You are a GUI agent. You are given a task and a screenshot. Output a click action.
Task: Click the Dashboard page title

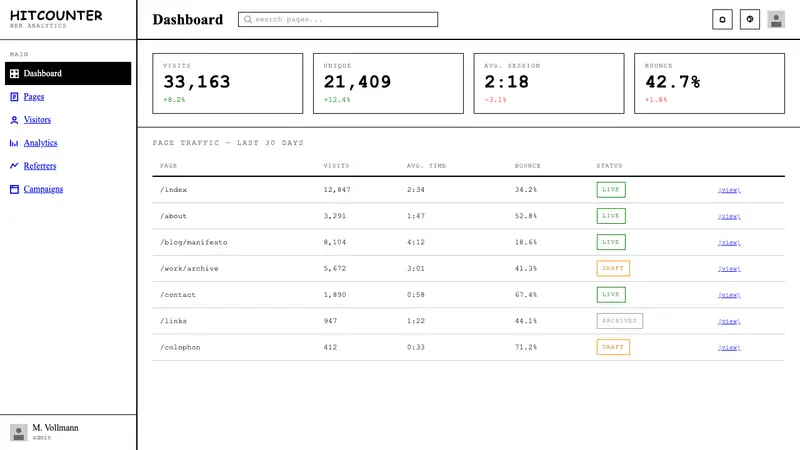click(188, 19)
